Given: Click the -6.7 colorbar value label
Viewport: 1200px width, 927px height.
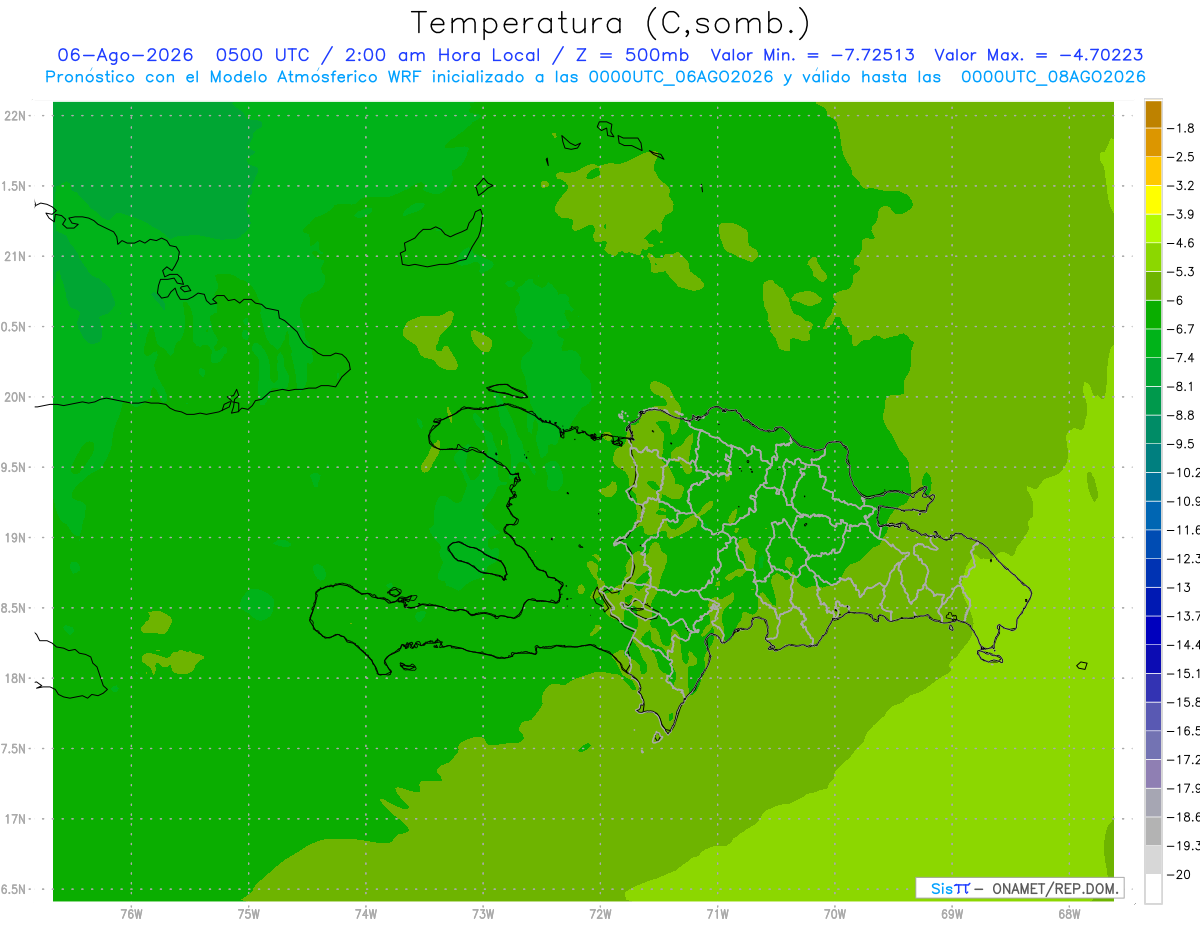Looking at the screenshot, I should tap(1181, 329).
